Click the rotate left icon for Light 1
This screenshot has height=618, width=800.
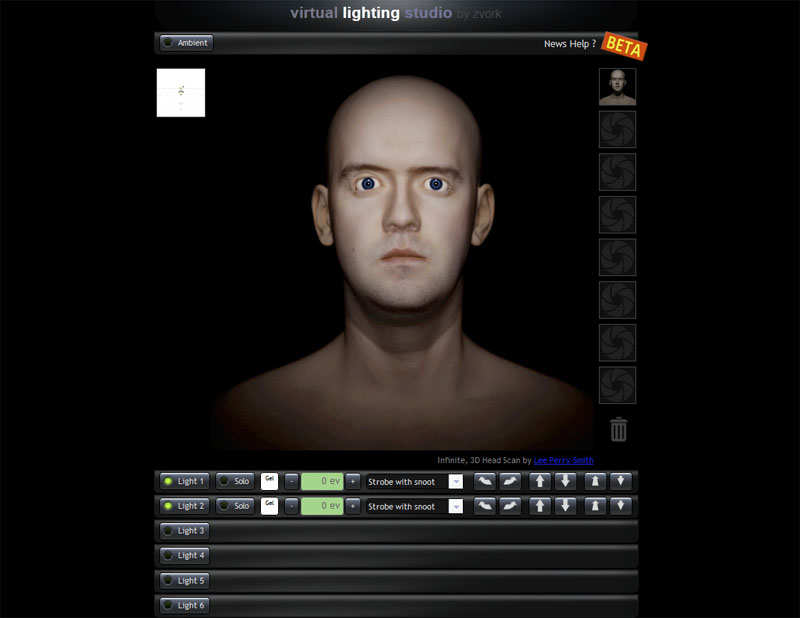[484, 481]
